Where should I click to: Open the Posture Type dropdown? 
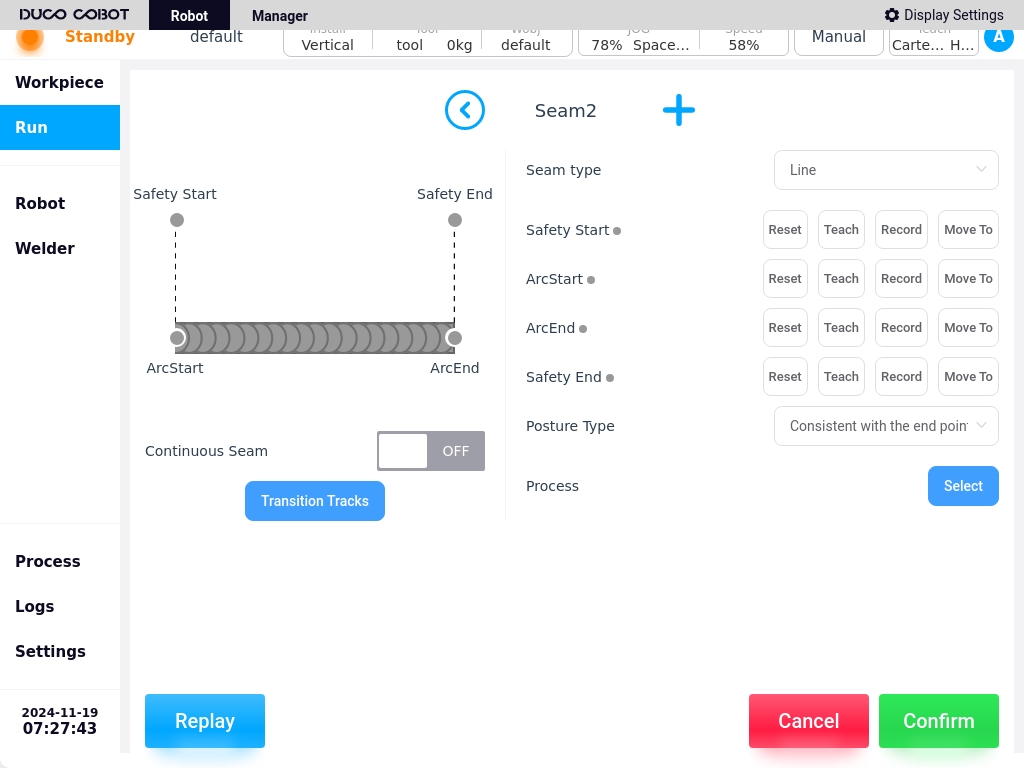click(886, 426)
